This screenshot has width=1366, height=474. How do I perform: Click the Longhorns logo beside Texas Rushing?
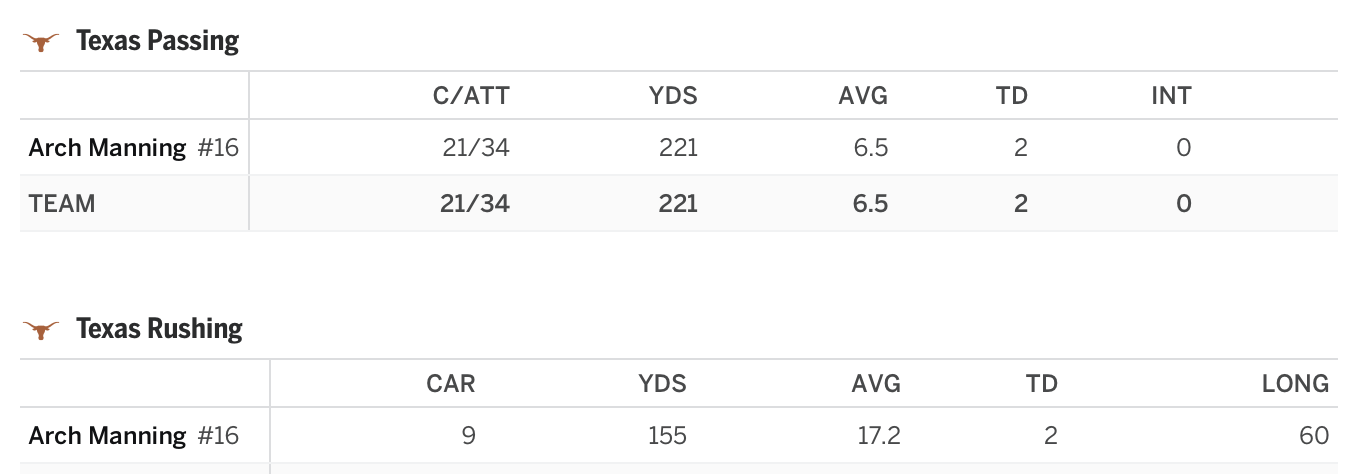point(41,329)
